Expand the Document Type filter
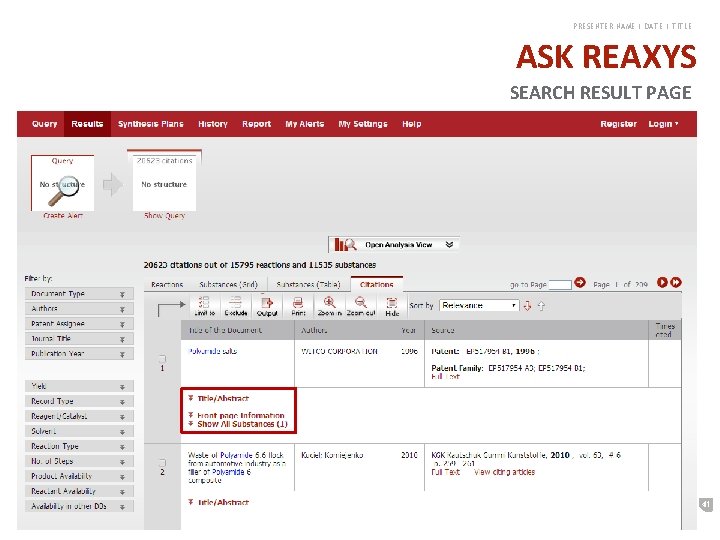The image size is (720, 540). point(79,294)
